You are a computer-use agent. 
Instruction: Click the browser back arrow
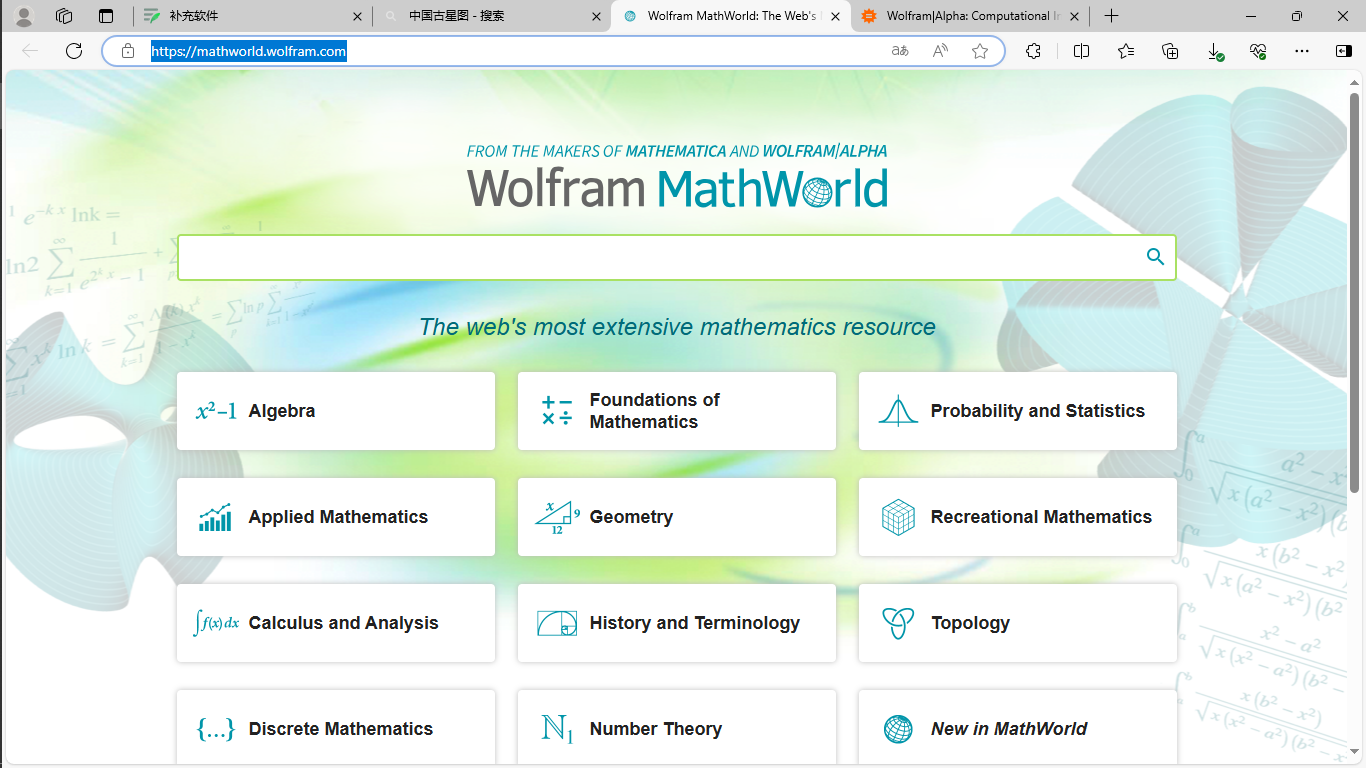pos(30,51)
